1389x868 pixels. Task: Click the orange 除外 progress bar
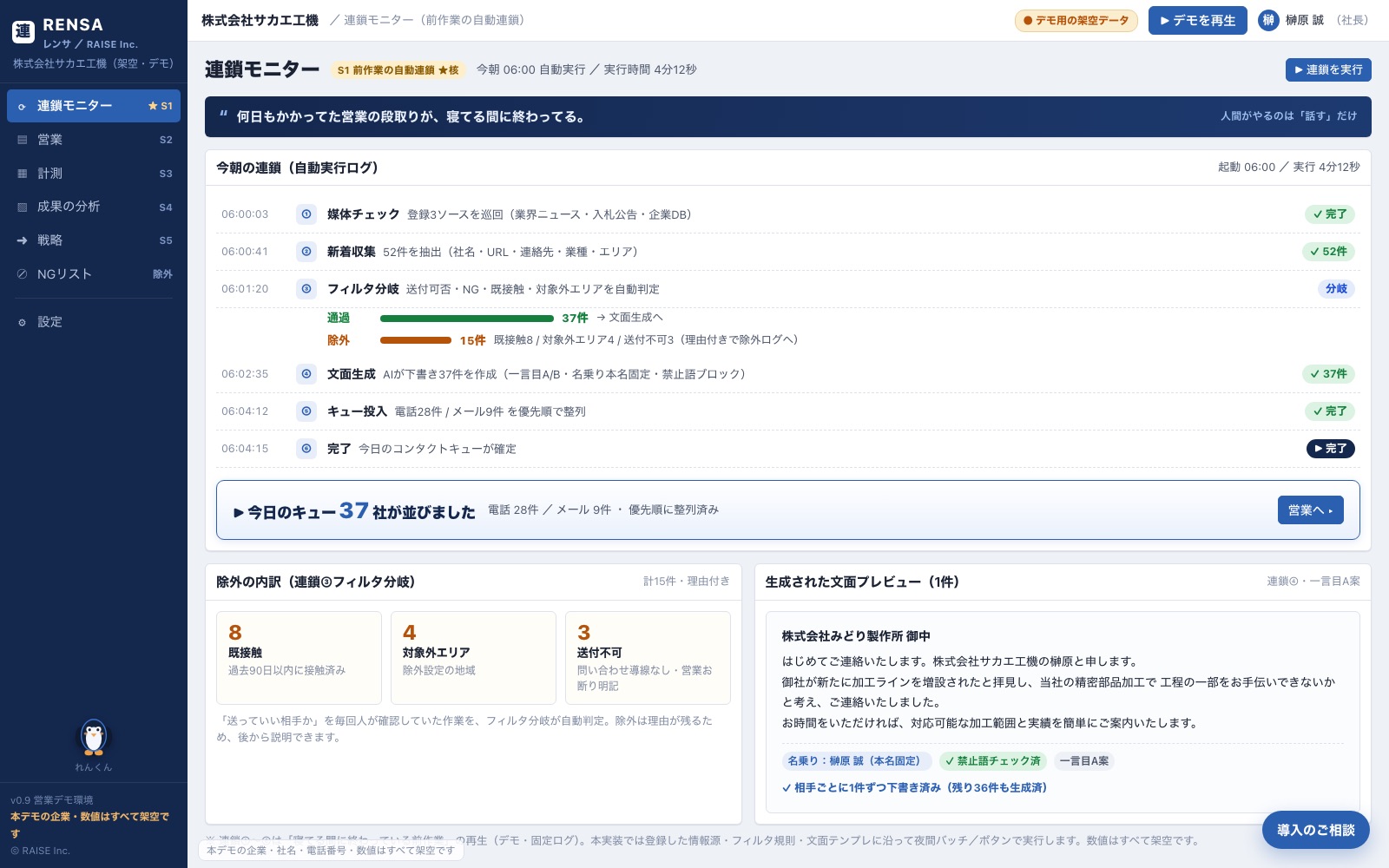tap(416, 340)
